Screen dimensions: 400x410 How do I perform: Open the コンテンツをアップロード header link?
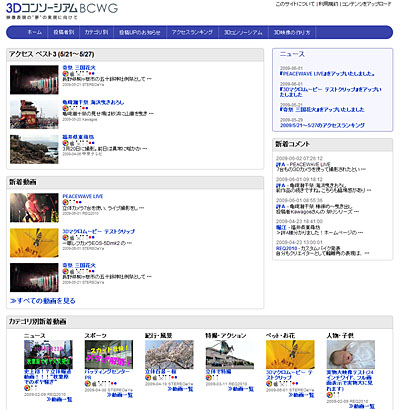point(366,4)
